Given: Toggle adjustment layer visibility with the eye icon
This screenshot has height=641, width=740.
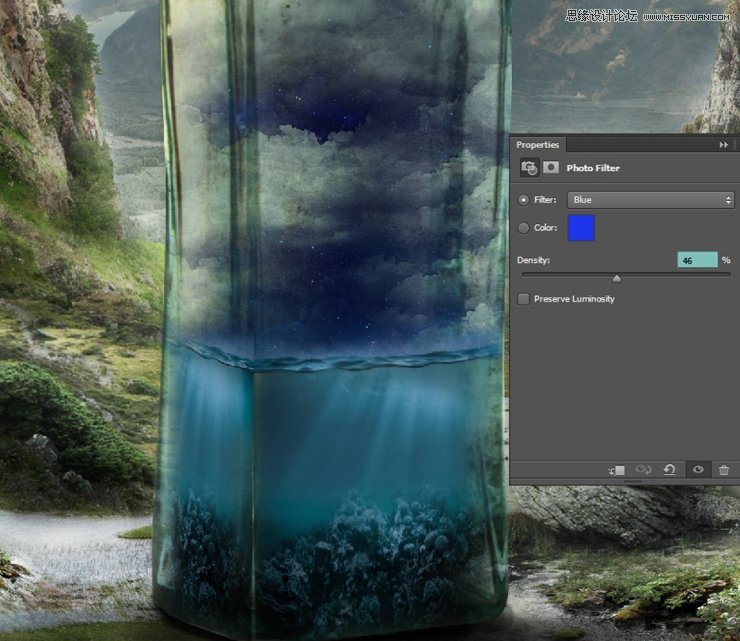Looking at the screenshot, I should click(x=698, y=470).
